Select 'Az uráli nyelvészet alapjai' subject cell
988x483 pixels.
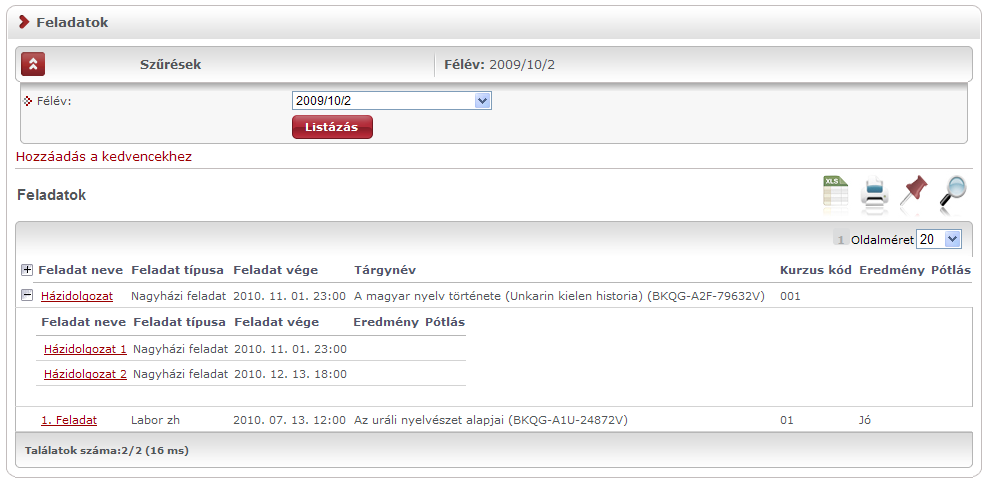491,420
